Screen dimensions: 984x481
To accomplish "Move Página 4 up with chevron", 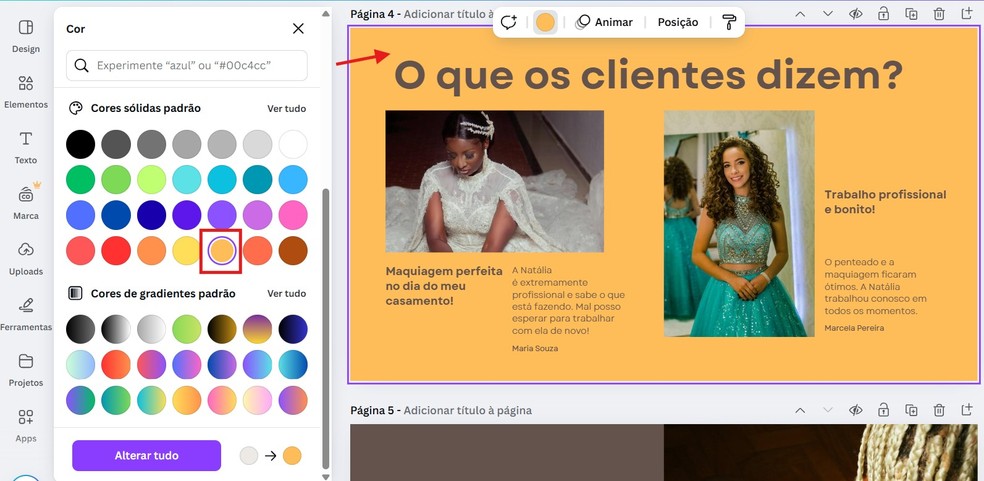I will pos(799,14).
